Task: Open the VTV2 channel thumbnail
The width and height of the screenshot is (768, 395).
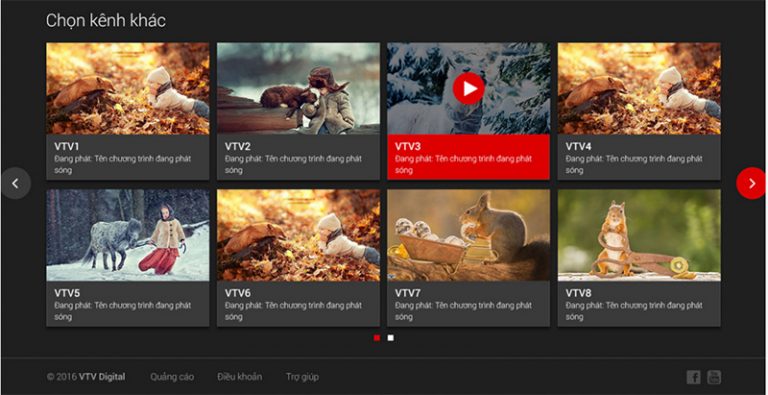Action: pyautogui.click(x=298, y=89)
